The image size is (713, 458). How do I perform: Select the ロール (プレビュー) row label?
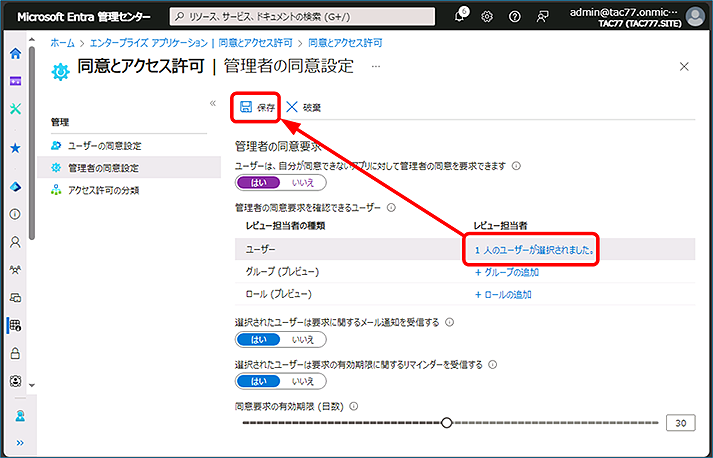tap(279, 294)
